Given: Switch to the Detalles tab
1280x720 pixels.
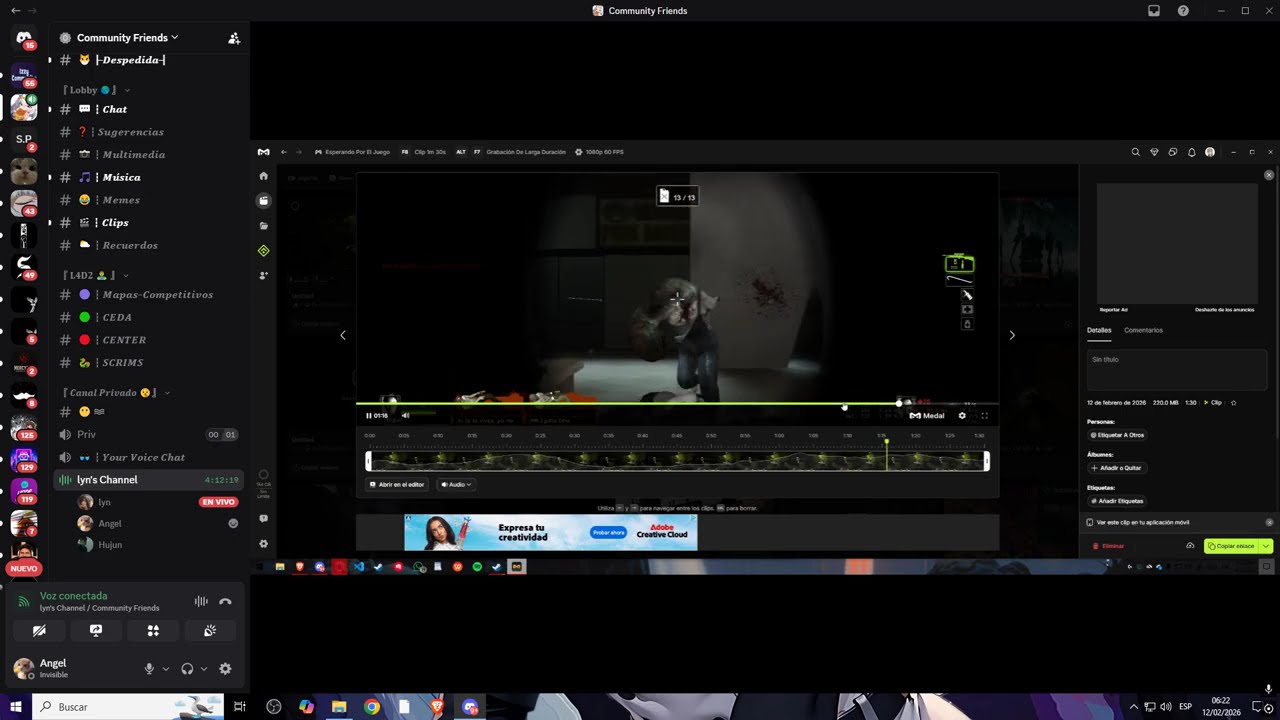Looking at the screenshot, I should tap(1099, 330).
